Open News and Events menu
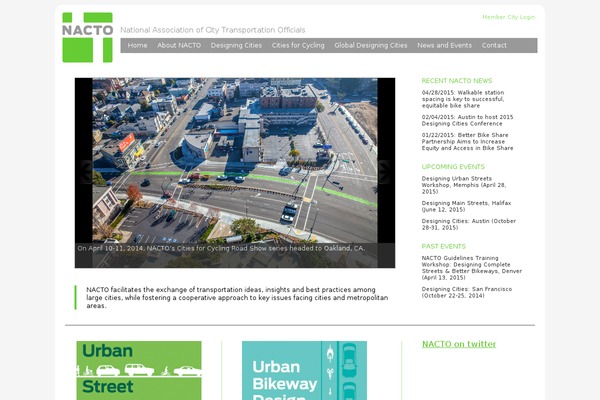The width and height of the screenshot is (600, 400). tap(444, 45)
